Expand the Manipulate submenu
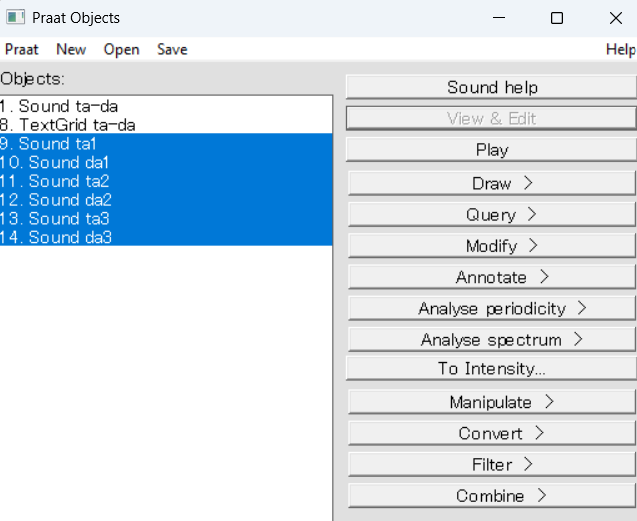This screenshot has height=521, width=637. [x=492, y=402]
